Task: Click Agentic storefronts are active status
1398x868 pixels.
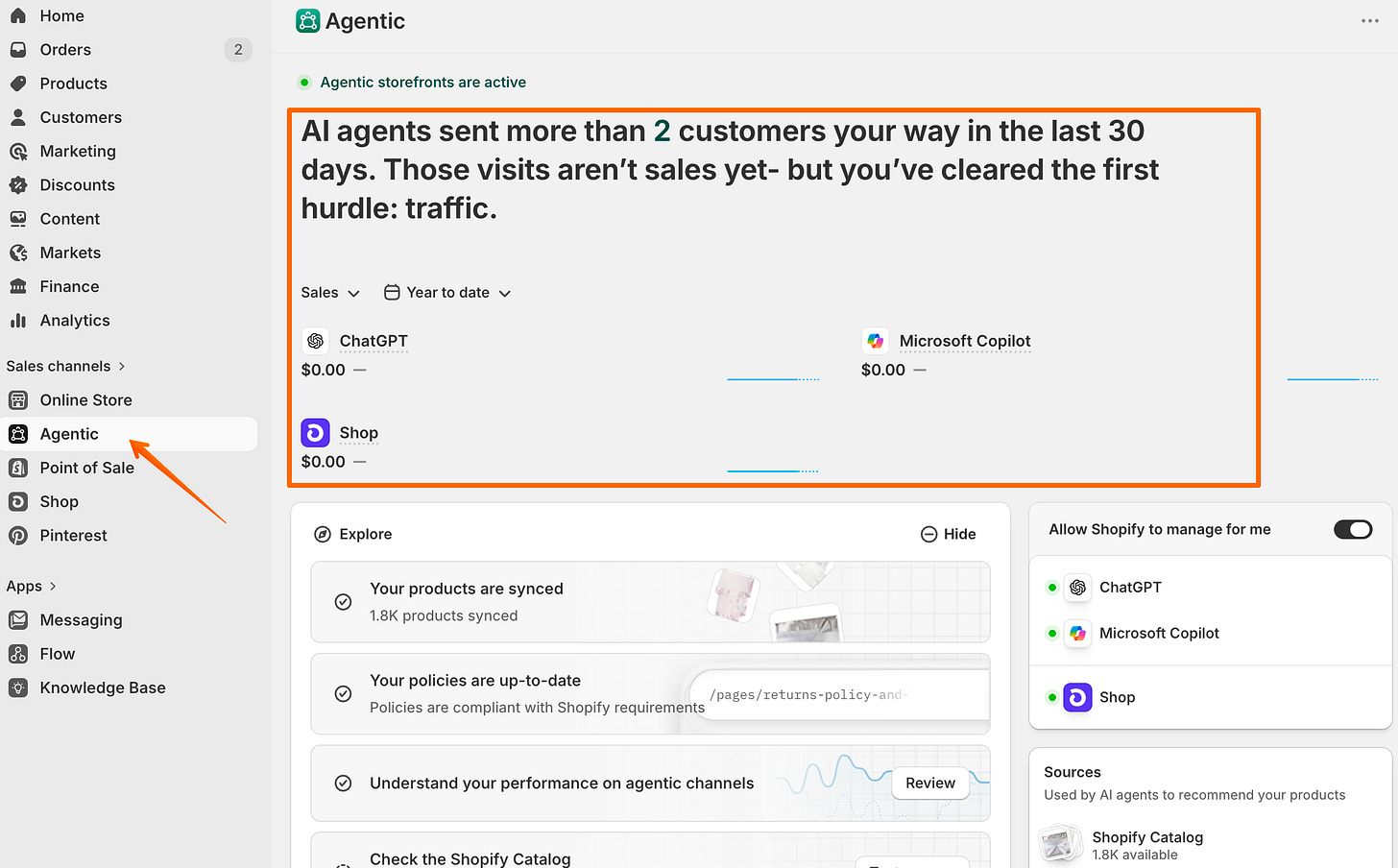Action: (x=412, y=83)
